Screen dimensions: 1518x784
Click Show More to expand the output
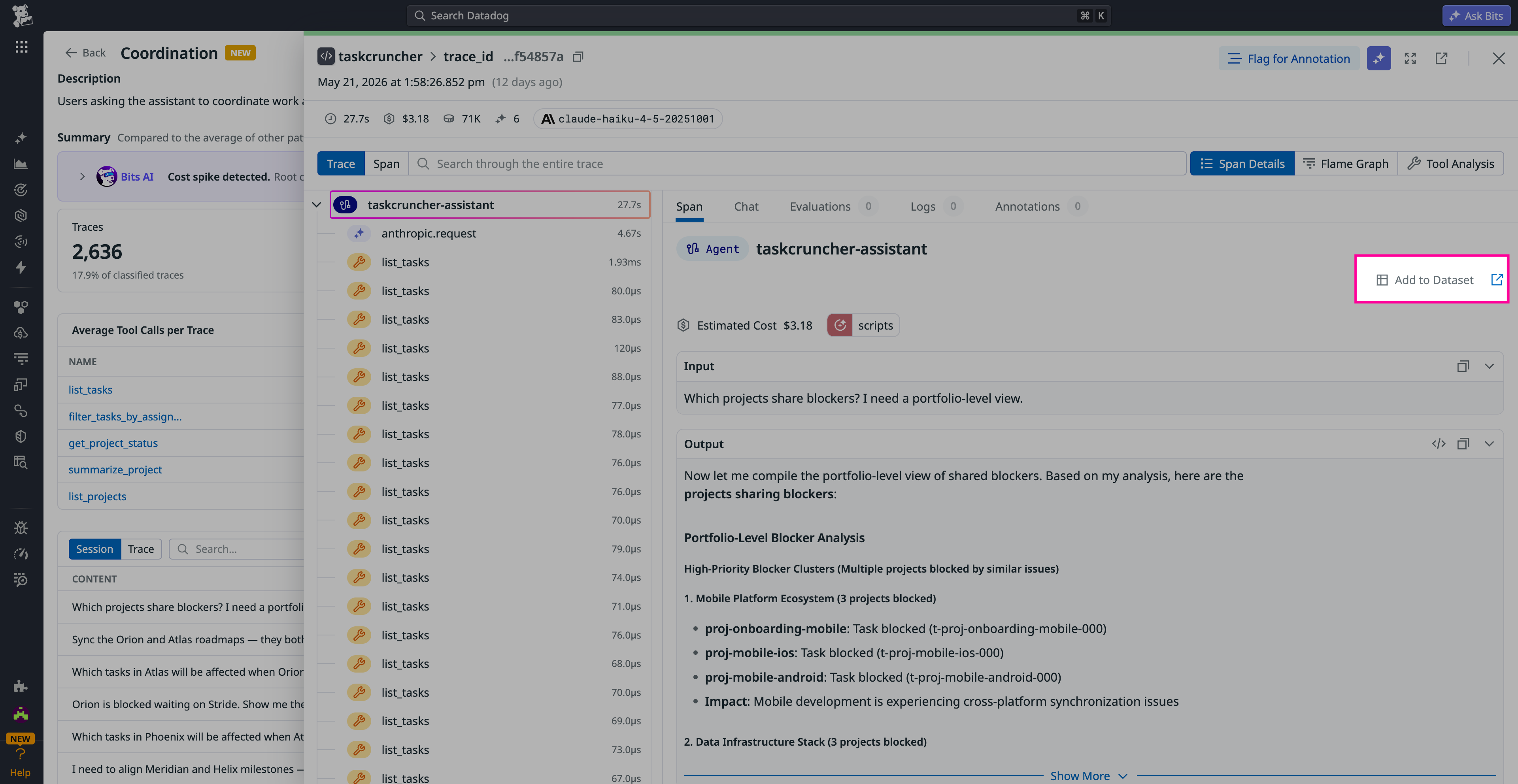[1089, 776]
